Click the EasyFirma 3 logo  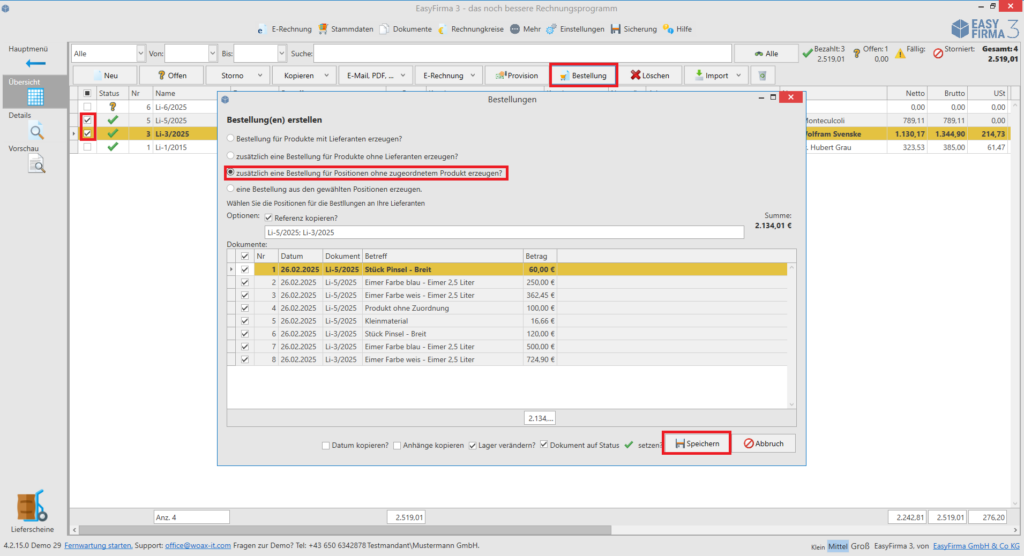point(985,28)
